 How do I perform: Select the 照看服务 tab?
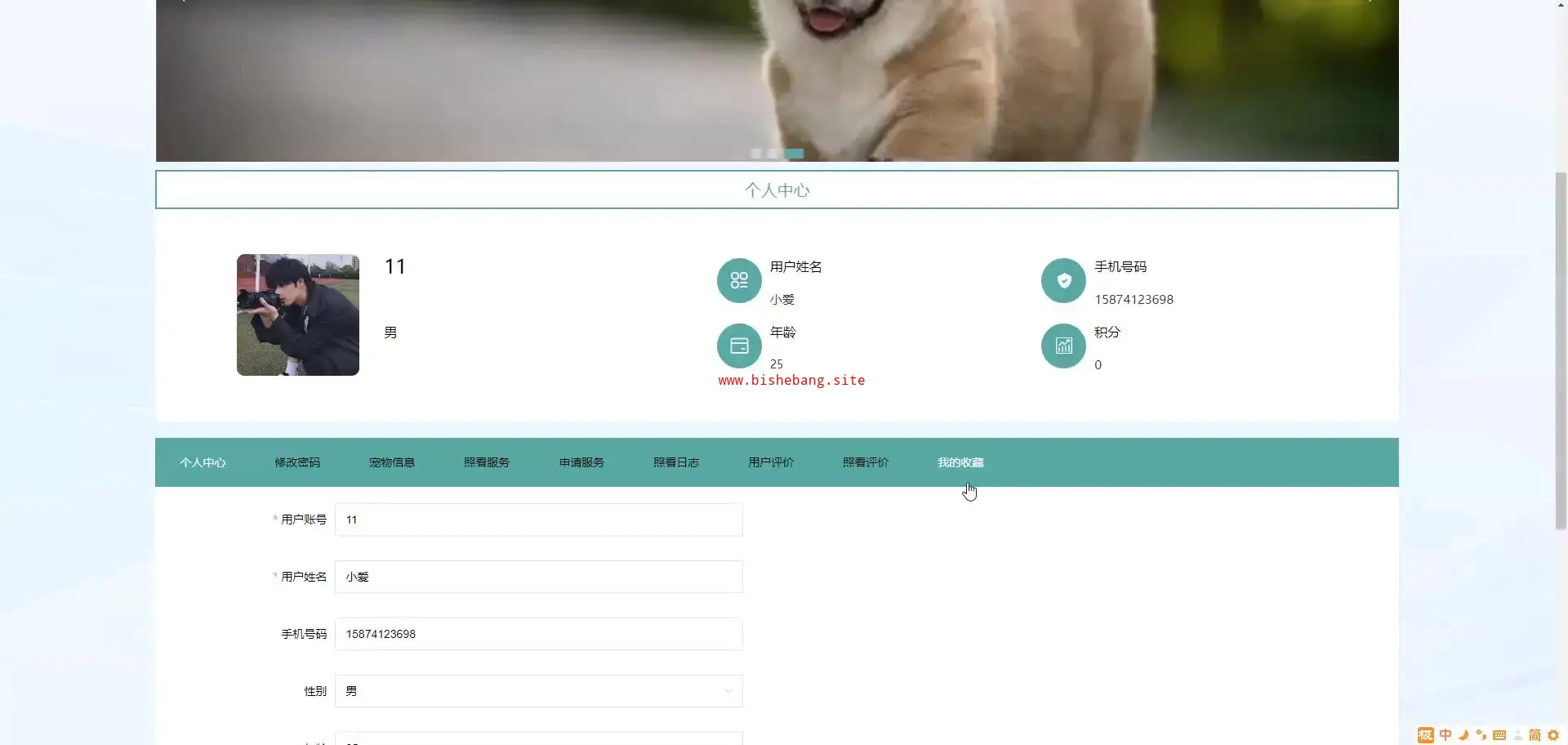[487, 462]
